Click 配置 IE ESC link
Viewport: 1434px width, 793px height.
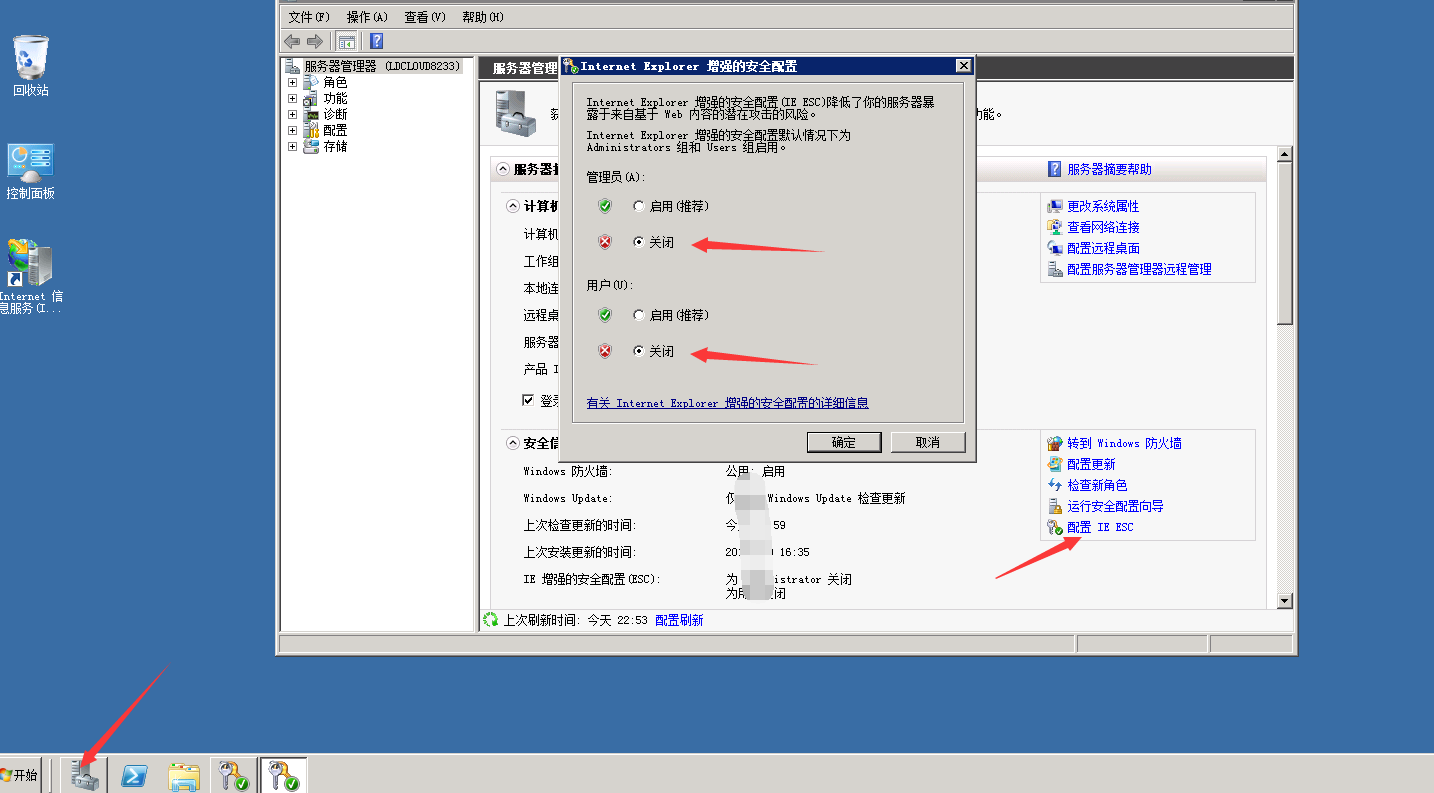point(1100,527)
